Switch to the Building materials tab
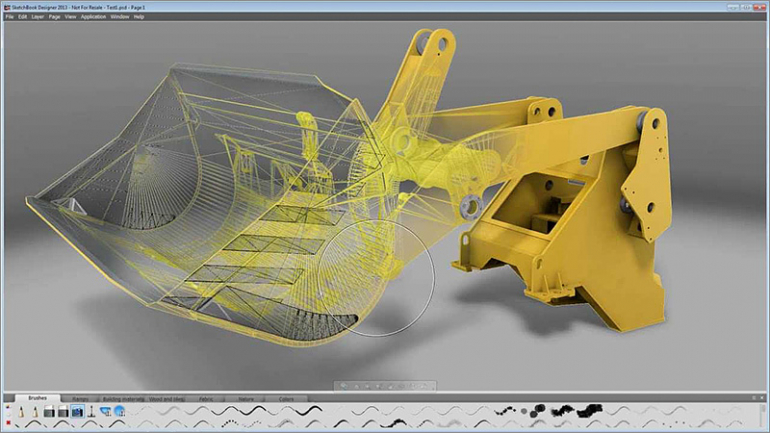 point(124,398)
